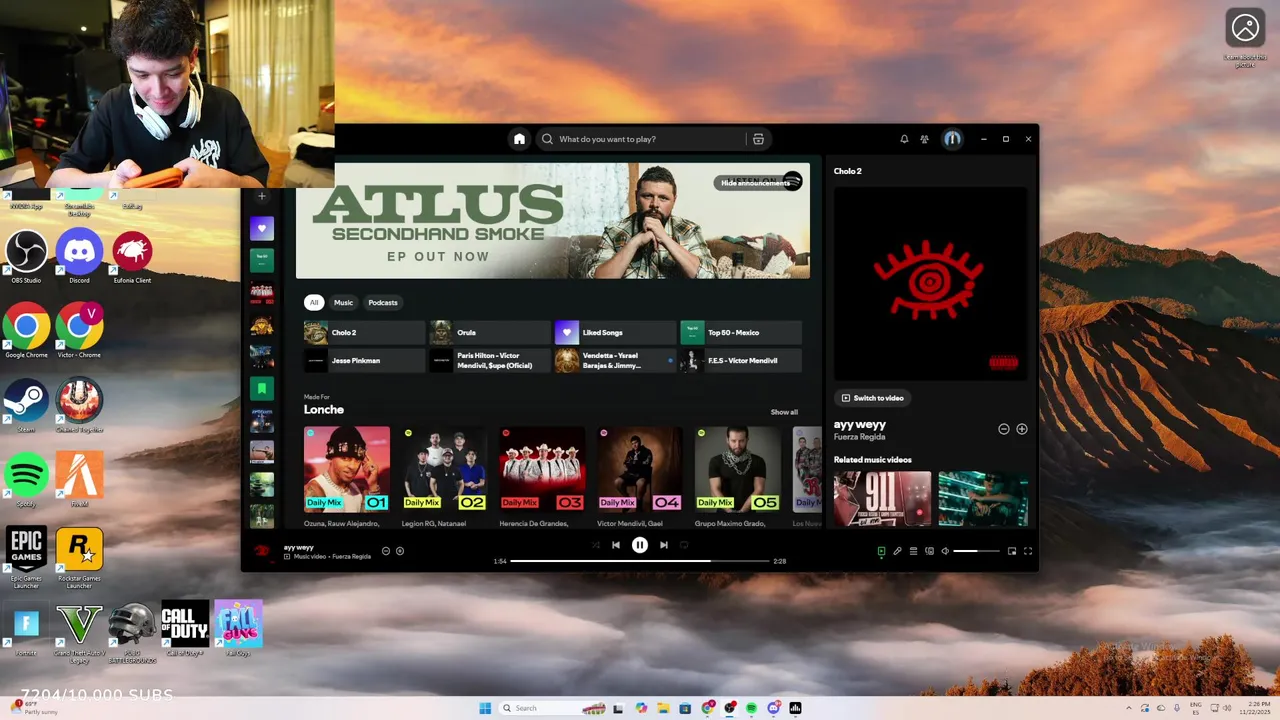This screenshot has width=1280, height=720.
Task: Select the All filter chip
Action: [314, 302]
